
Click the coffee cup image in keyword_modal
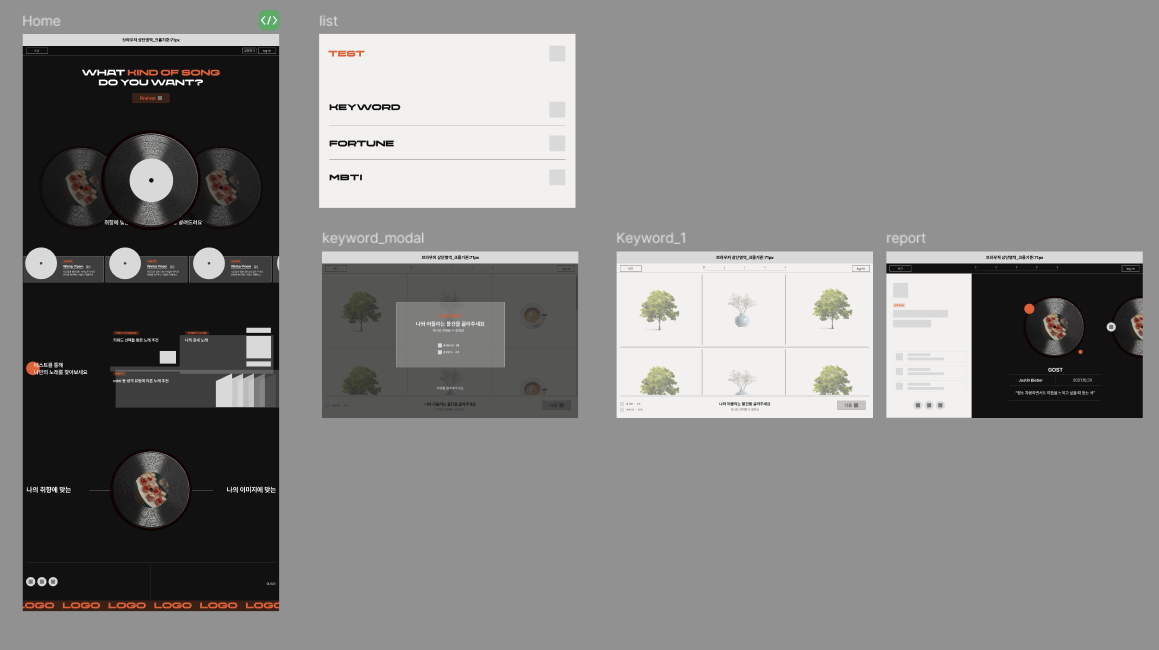[532, 316]
